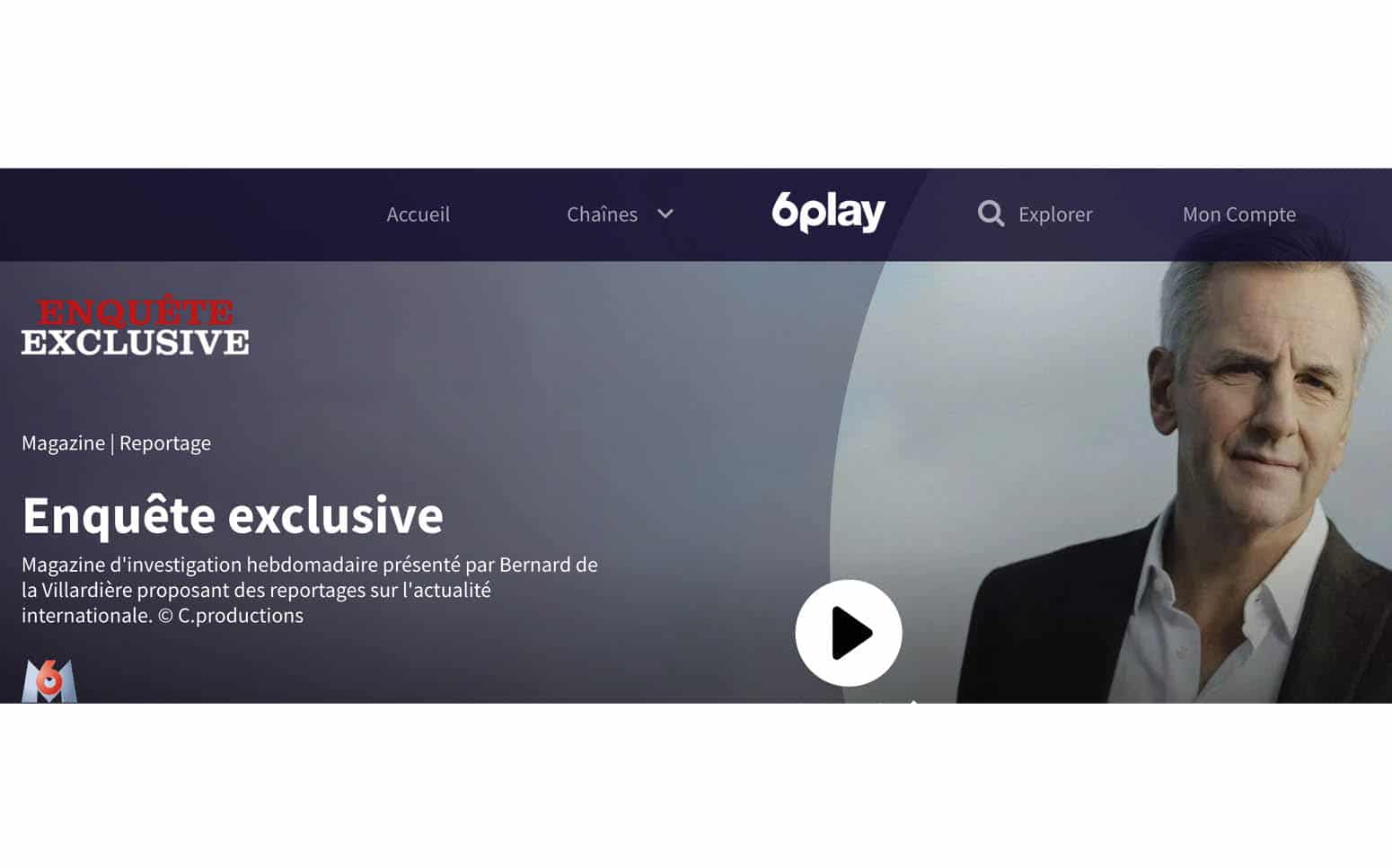Click the 'Enquête exclusive' bold title heading

point(233,515)
